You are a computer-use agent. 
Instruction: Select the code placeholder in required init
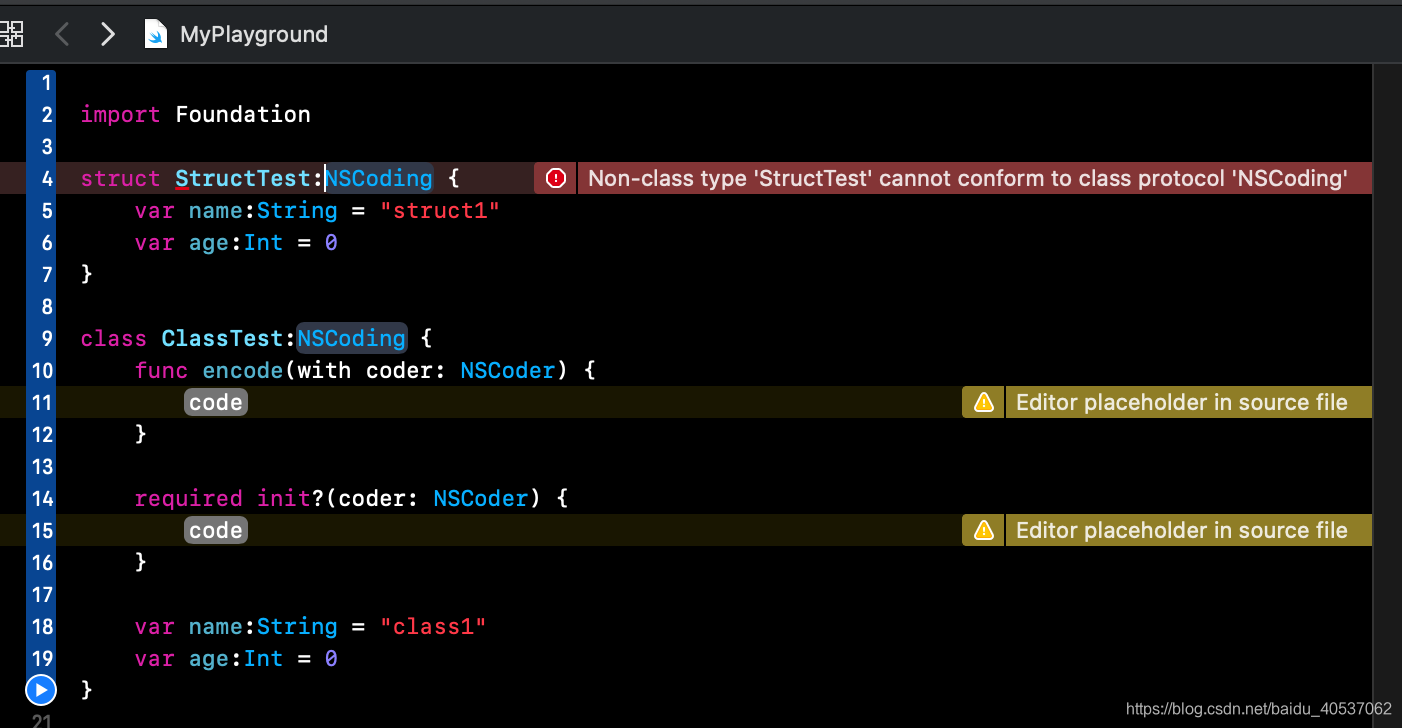tap(216, 530)
